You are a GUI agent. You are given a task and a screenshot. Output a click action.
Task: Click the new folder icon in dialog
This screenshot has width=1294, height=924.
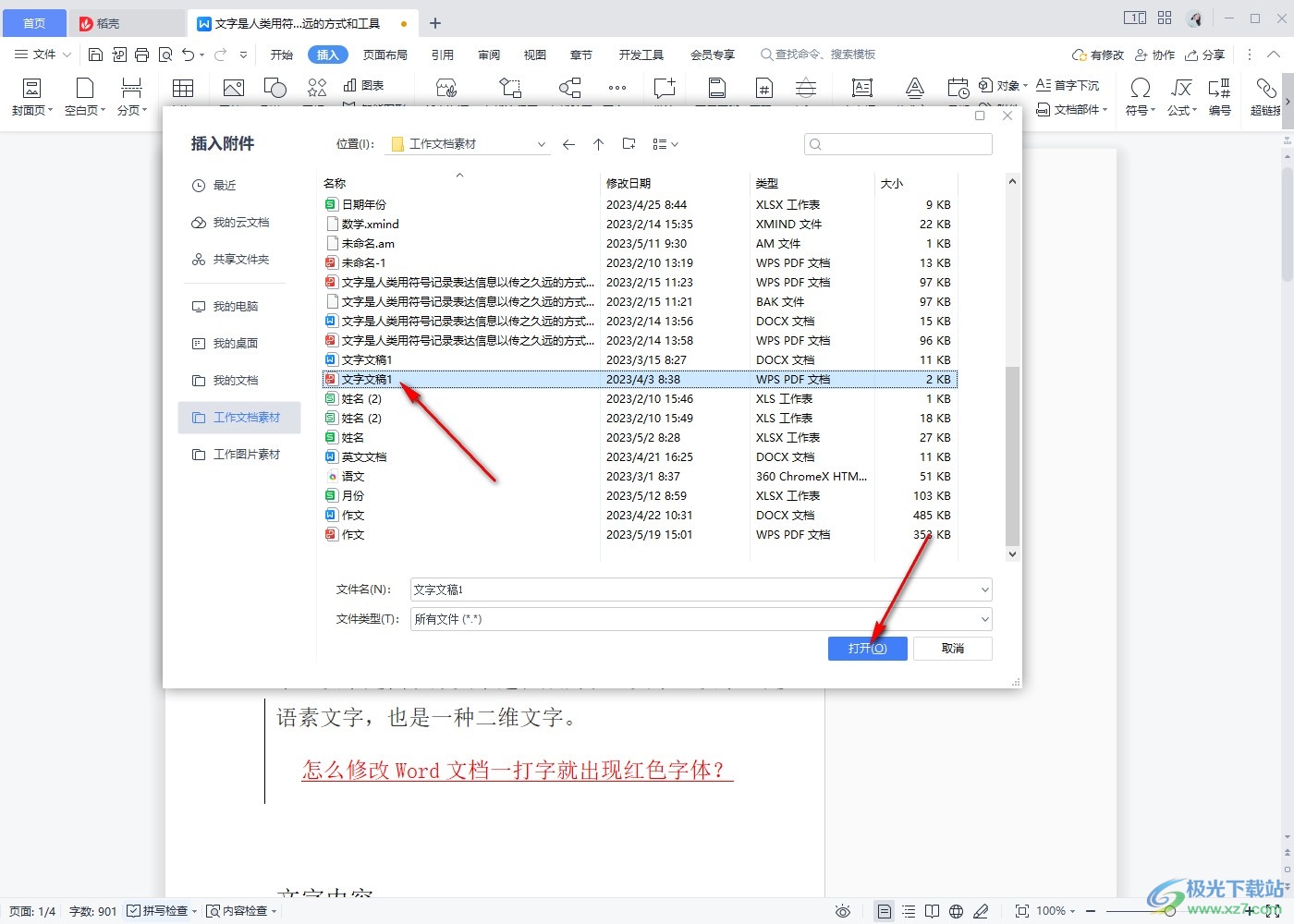coord(629,144)
